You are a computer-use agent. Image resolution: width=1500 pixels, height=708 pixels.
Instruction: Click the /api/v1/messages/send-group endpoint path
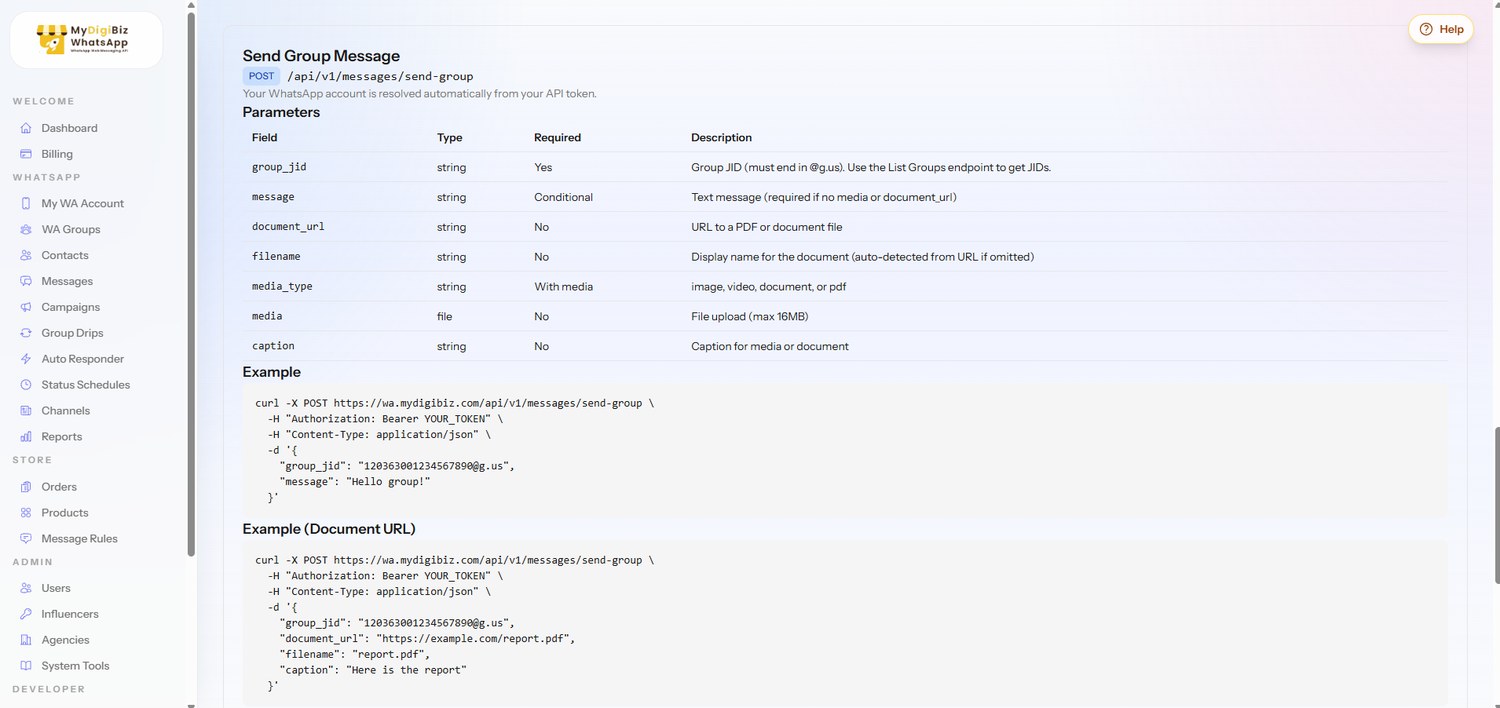[x=380, y=76]
